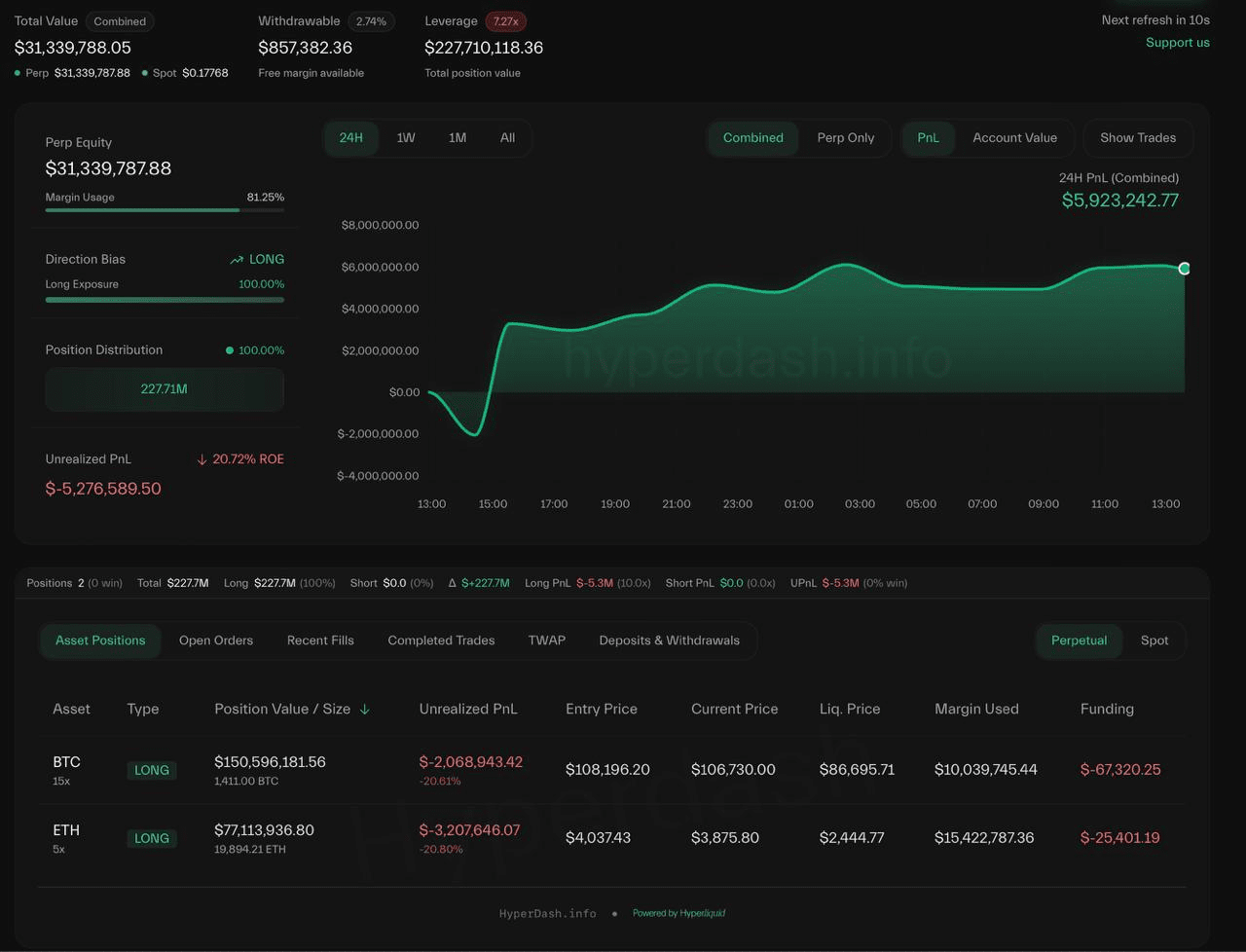Switch chart to Perp Only view
This screenshot has width=1246, height=952.
tap(845, 138)
